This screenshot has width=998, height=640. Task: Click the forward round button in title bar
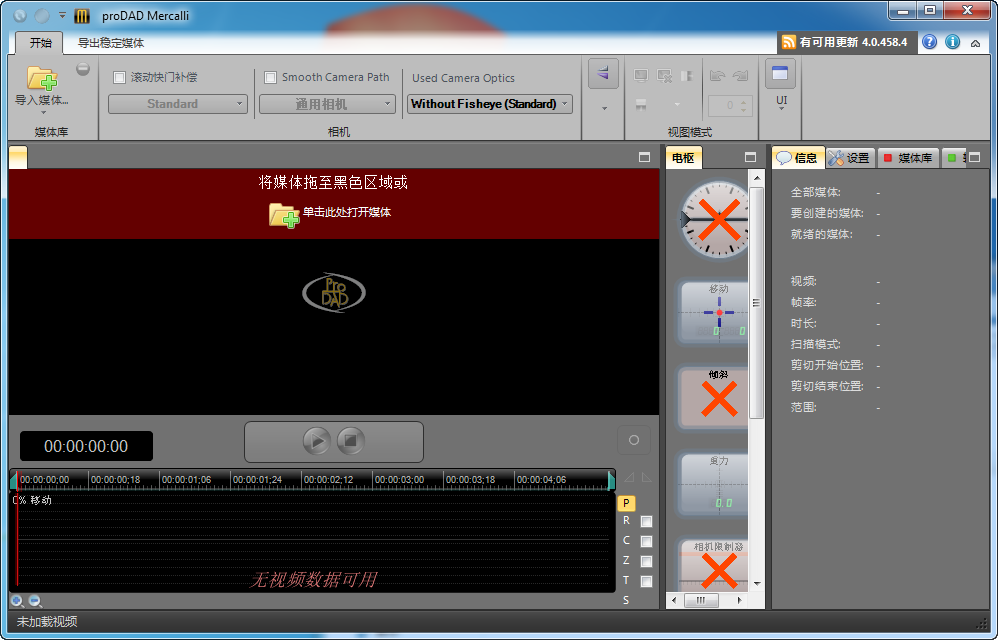click(41, 16)
